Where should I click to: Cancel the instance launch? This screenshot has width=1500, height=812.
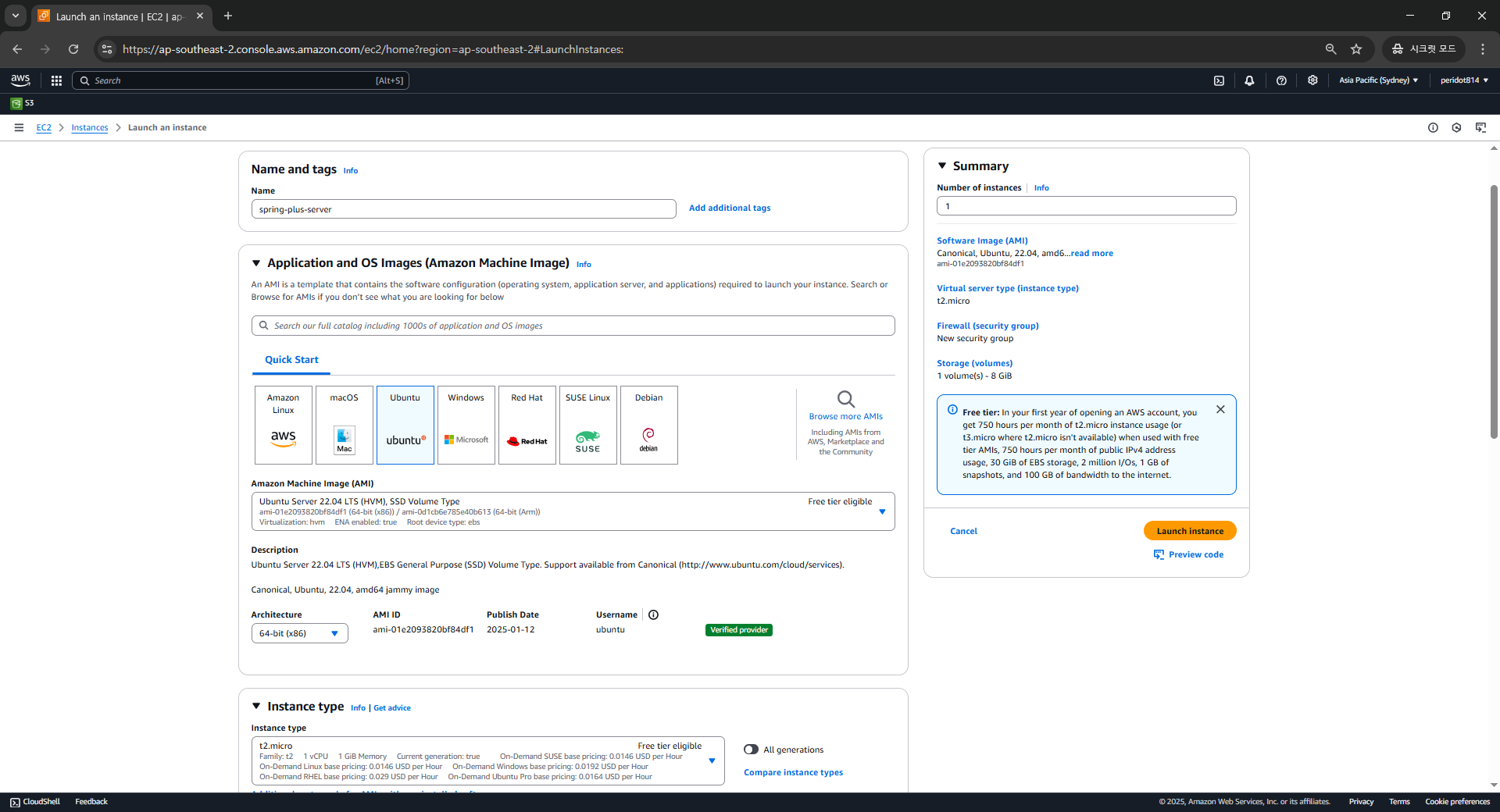(x=963, y=531)
